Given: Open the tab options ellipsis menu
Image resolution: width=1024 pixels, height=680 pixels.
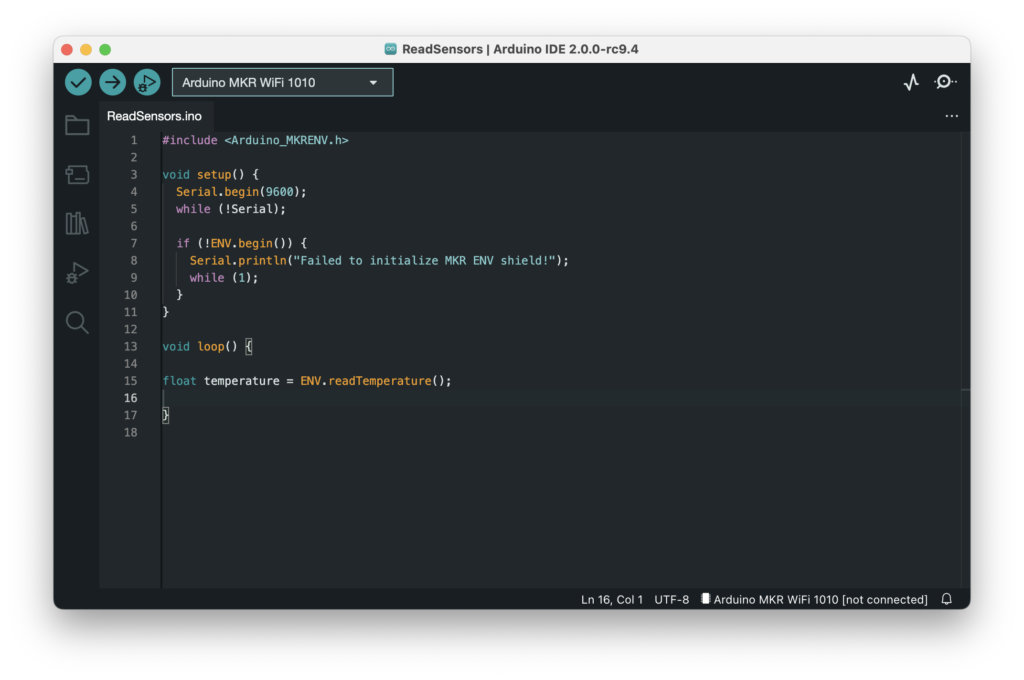Looking at the screenshot, I should [x=952, y=116].
